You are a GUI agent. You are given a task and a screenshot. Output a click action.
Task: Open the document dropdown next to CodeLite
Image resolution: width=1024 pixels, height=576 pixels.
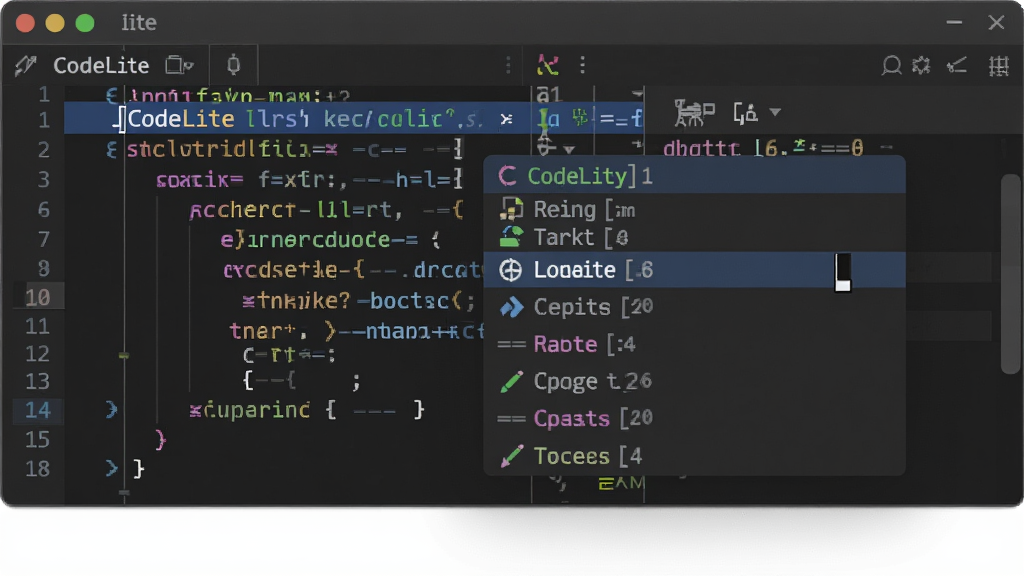tap(180, 65)
